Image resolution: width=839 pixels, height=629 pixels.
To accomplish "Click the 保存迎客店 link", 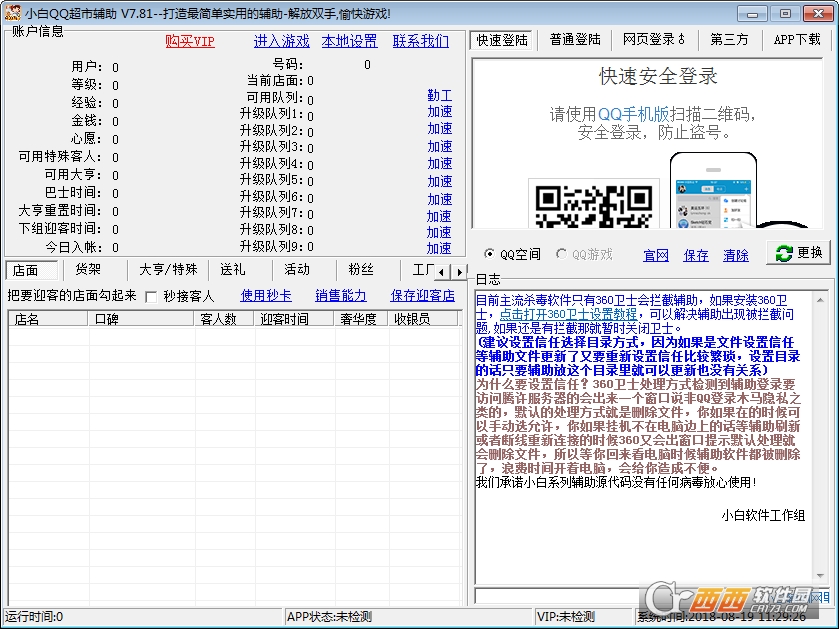I will point(422,296).
